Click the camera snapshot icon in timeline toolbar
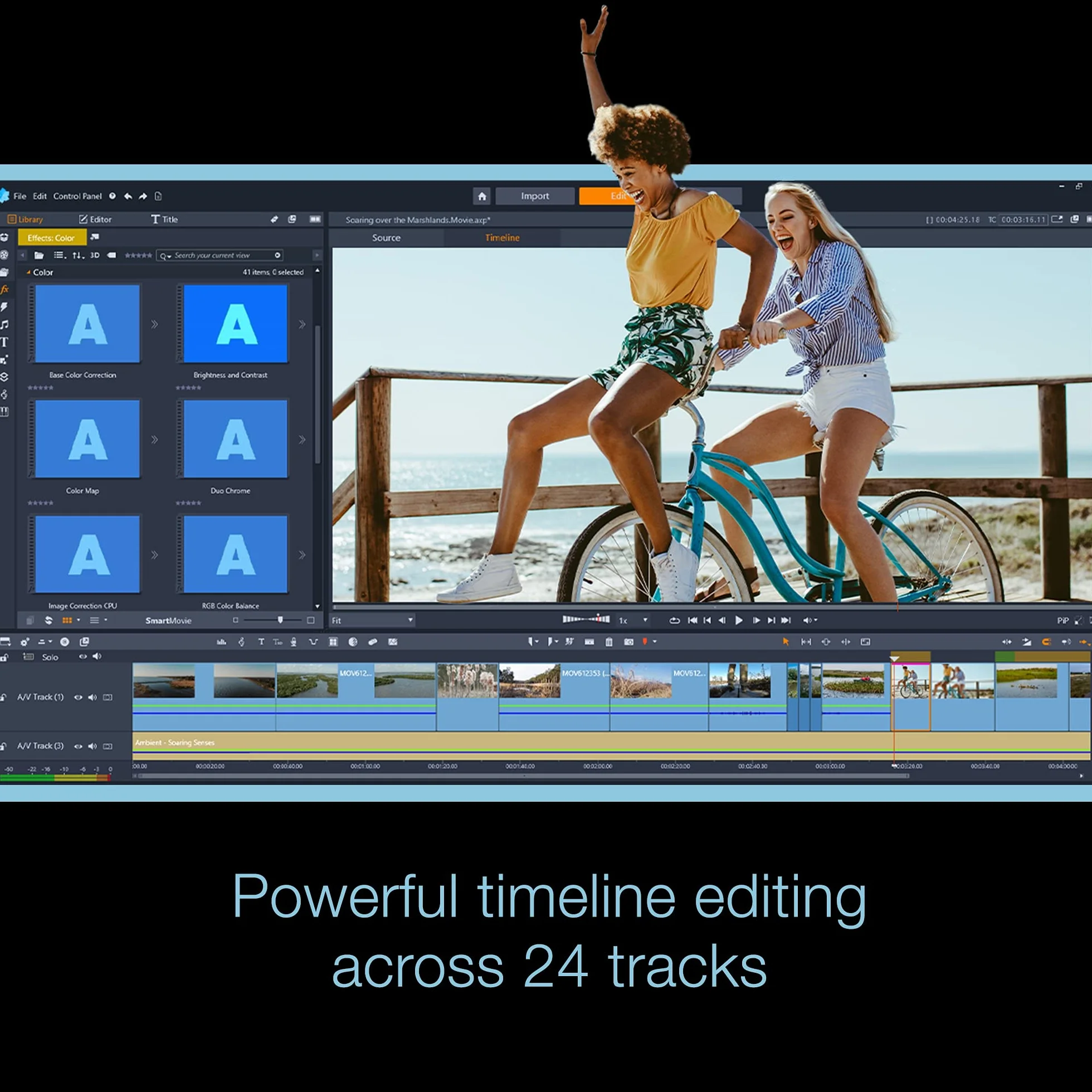The height and width of the screenshot is (1092, 1092). coord(628,641)
